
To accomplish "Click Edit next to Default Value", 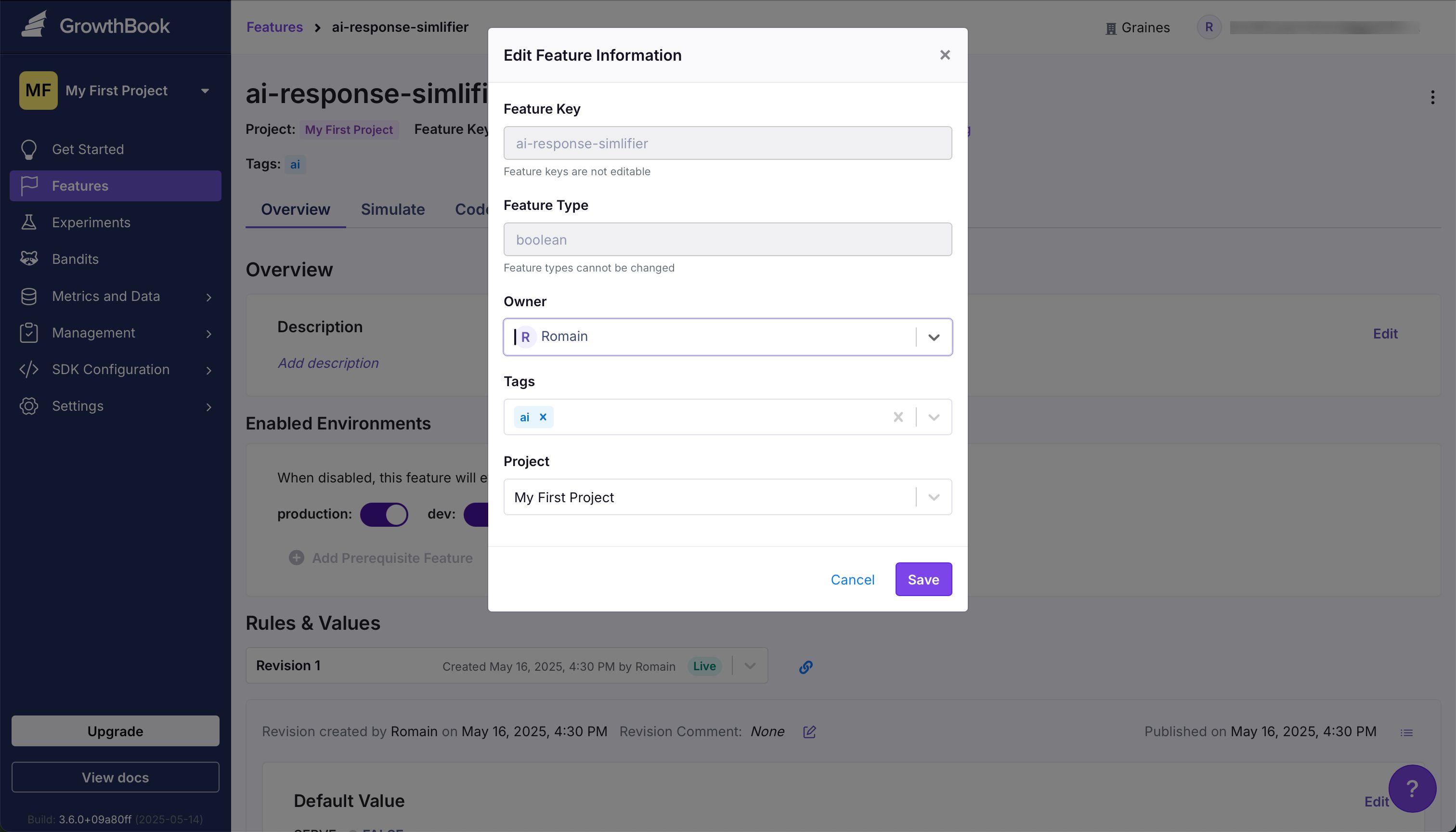I will [x=1376, y=801].
